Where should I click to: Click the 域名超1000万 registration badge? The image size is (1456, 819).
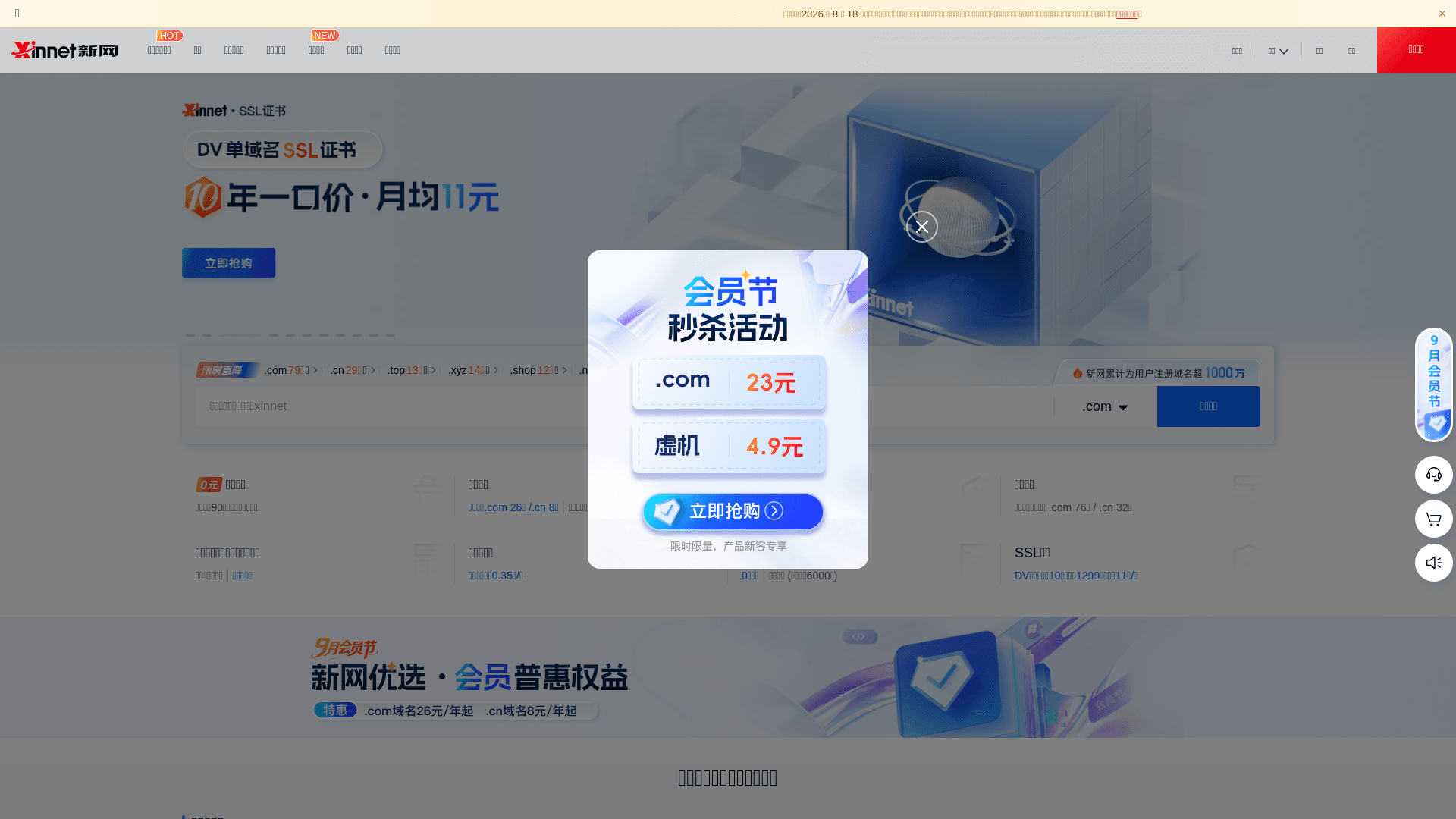tap(1158, 373)
